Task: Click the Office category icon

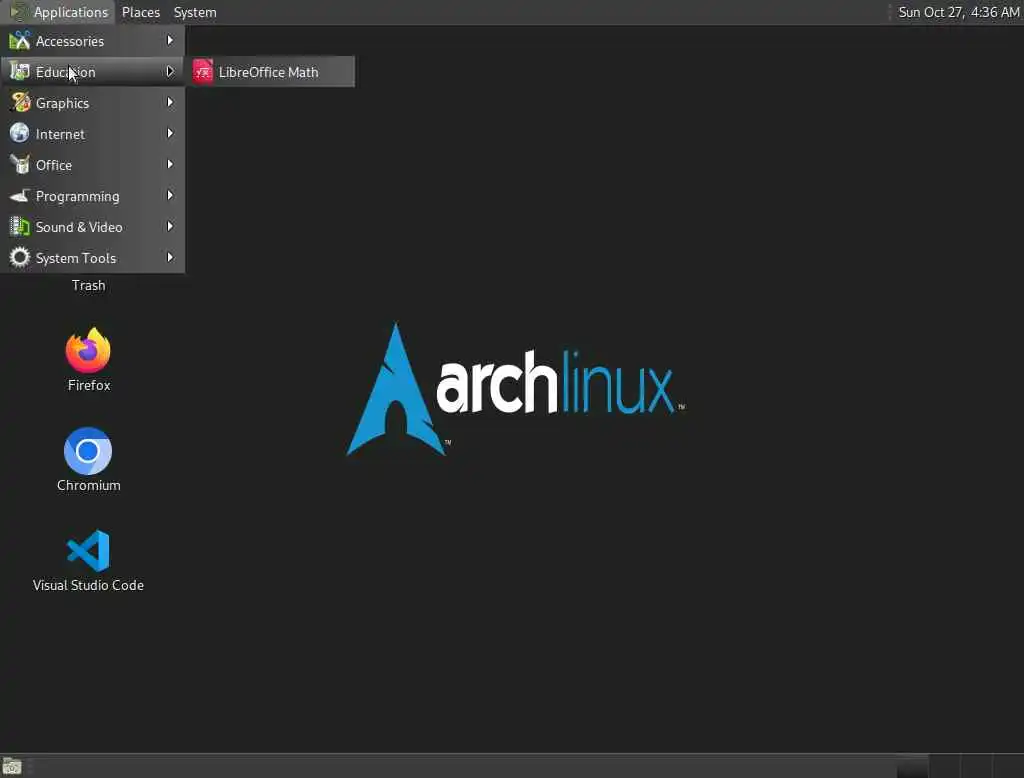Action: pyautogui.click(x=20, y=165)
